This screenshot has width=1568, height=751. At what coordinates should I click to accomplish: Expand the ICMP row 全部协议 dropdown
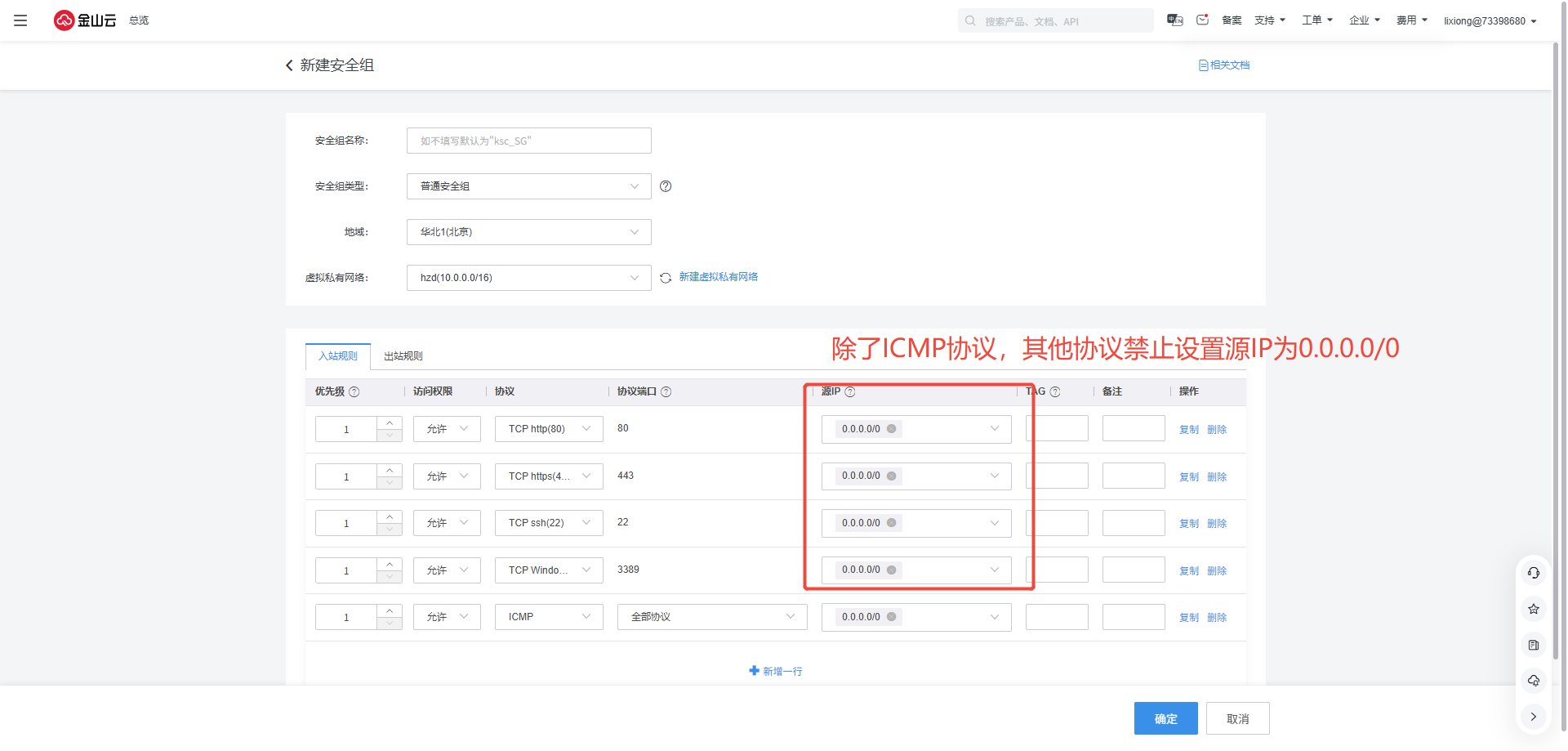711,617
